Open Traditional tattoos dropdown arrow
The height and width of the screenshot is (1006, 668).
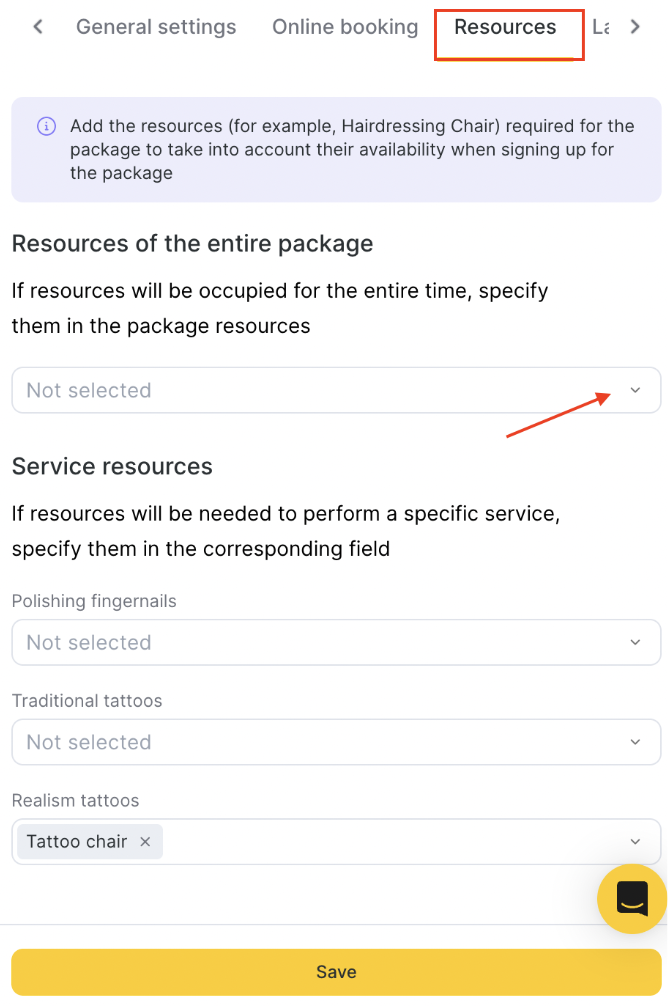pos(635,742)
